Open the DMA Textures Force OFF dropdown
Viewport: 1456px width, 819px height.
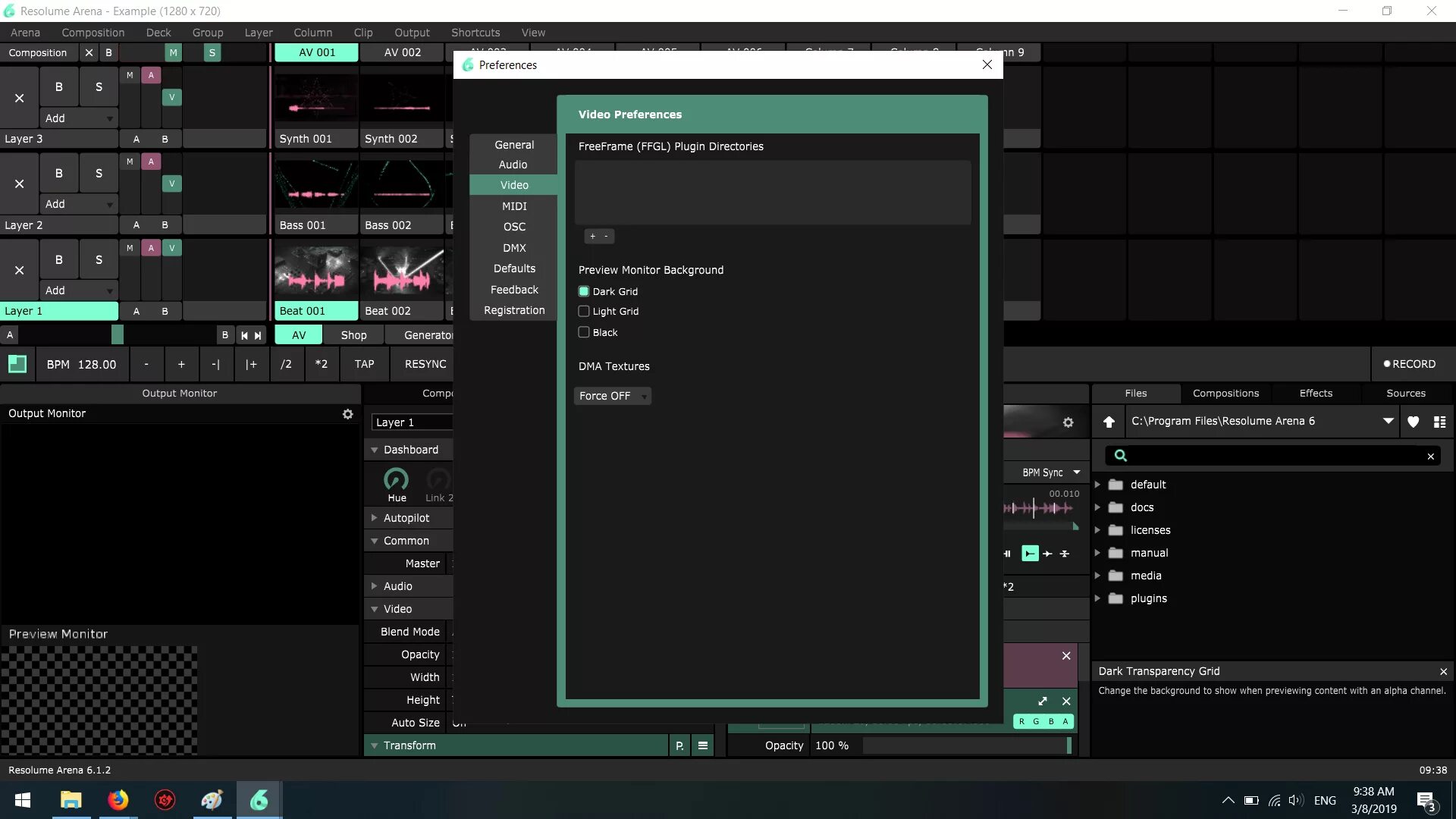[612, 396]
